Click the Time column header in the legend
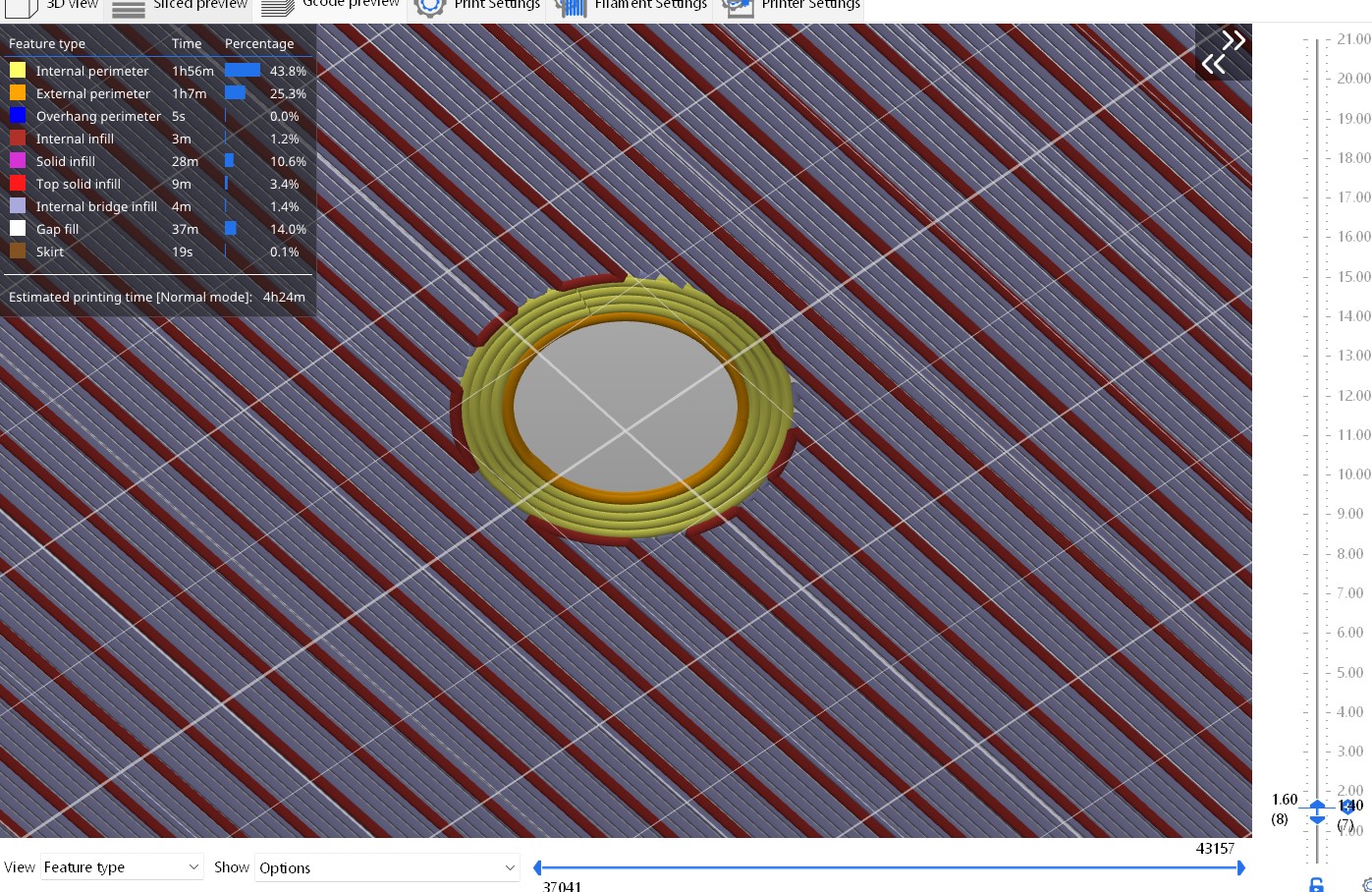Image resolution: width=1372 pixels, height=892 pixels. click(x=187, y=43)
